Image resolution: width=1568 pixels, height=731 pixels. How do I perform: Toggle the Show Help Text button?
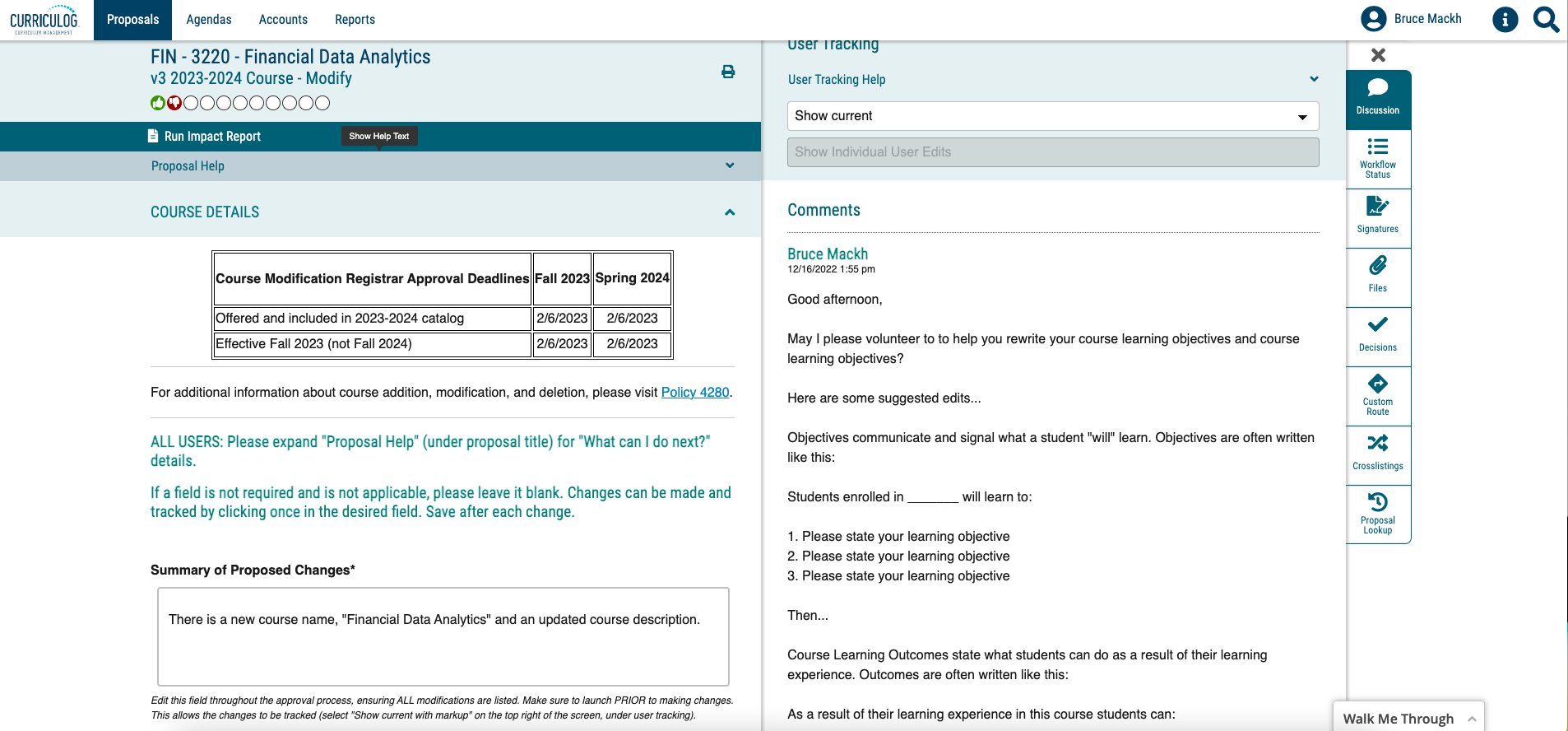coord(379,137)
